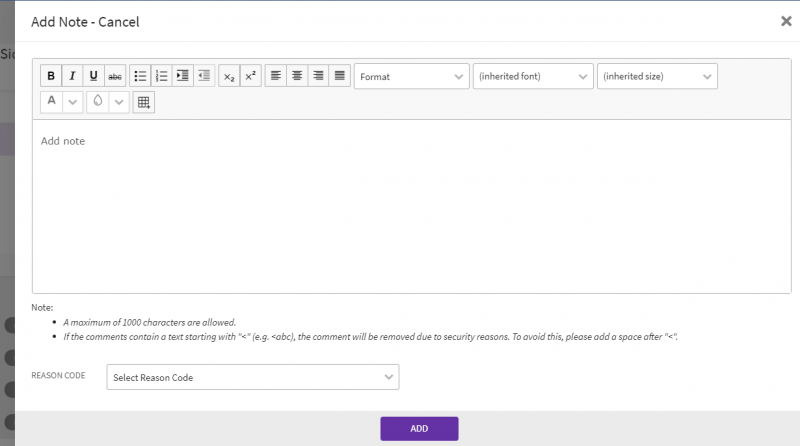This screenshot has width=800, height=446.
Task: Open the font color picker arrow
Action: [73, 102]
